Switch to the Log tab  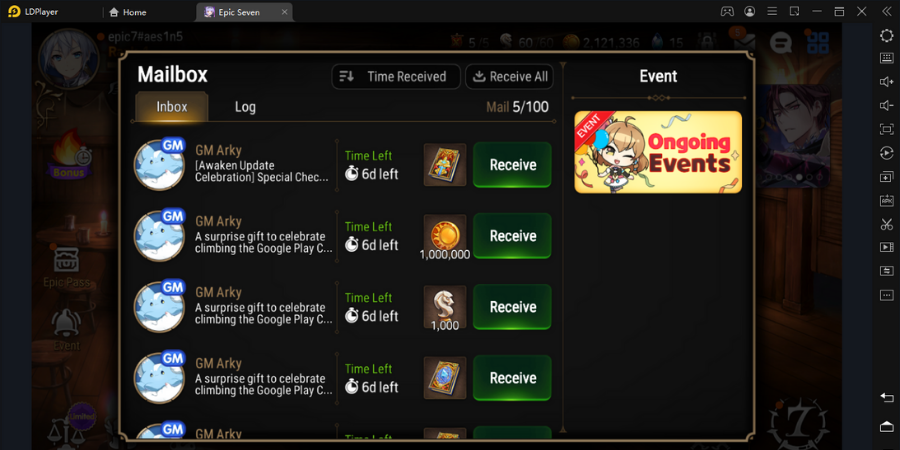[245, 107]
